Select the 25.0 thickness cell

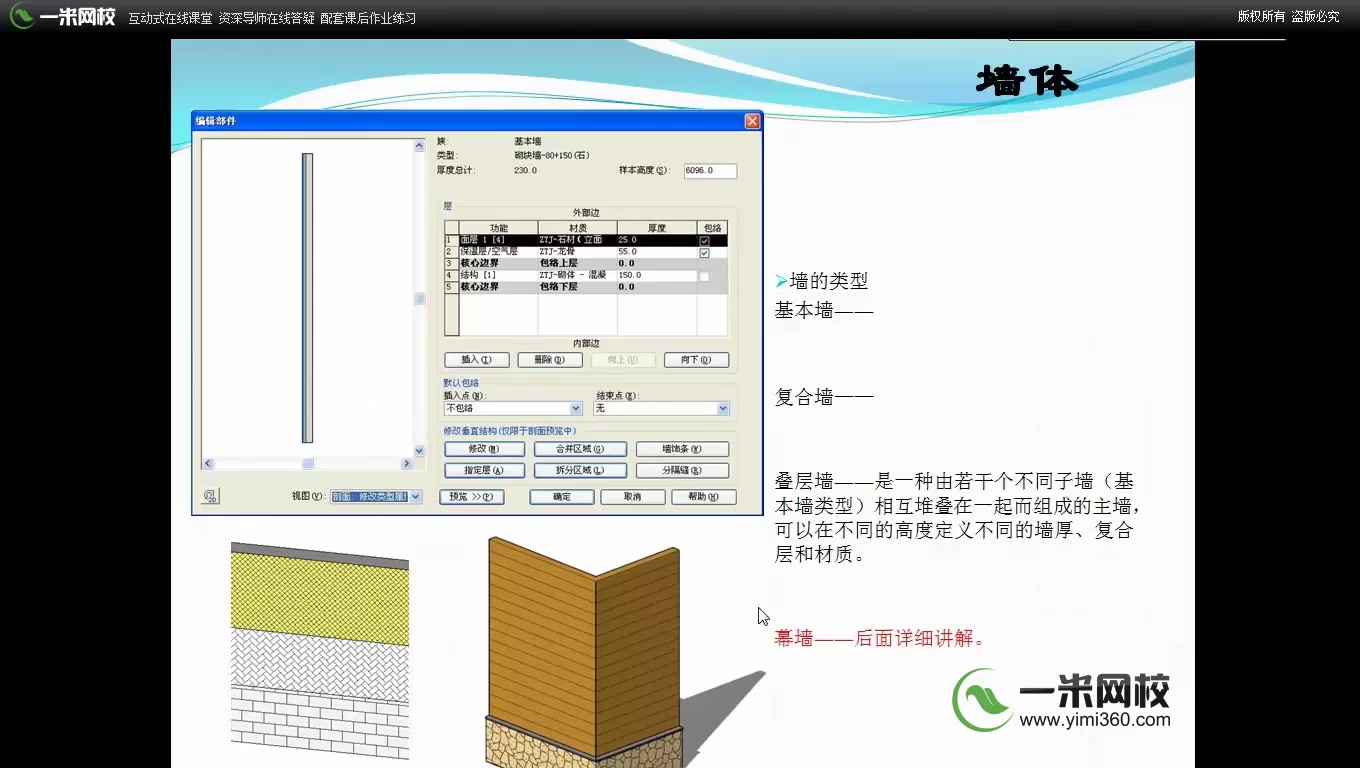click(657, 241)
